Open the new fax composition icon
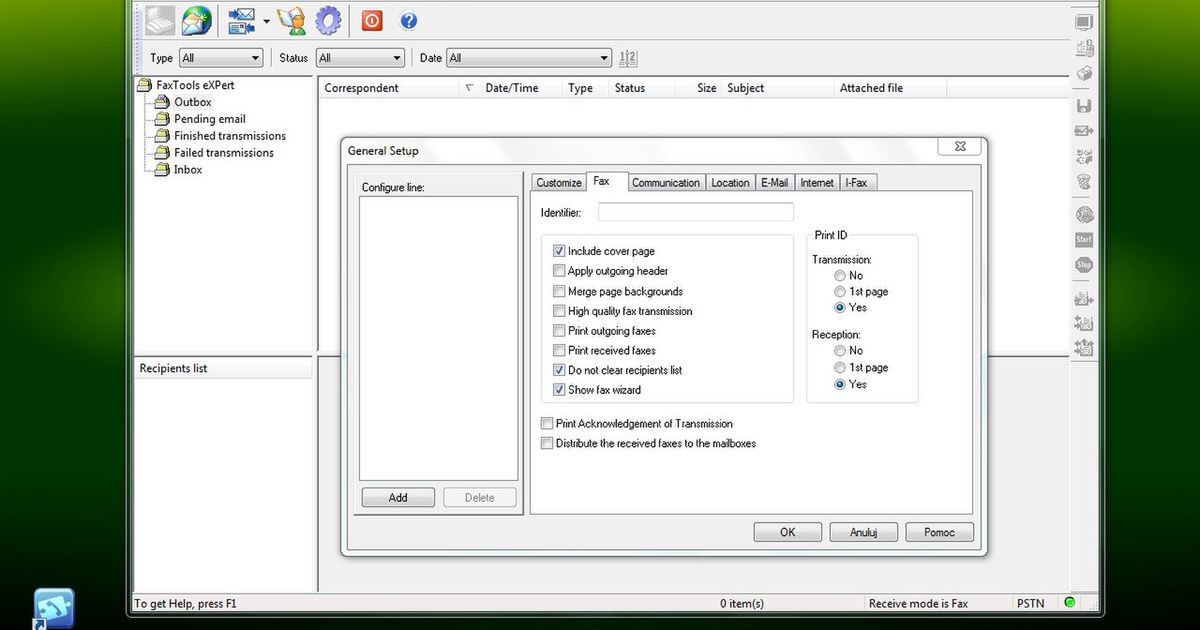This screenshot has height=630, width=1200. (x=158, y=20)
